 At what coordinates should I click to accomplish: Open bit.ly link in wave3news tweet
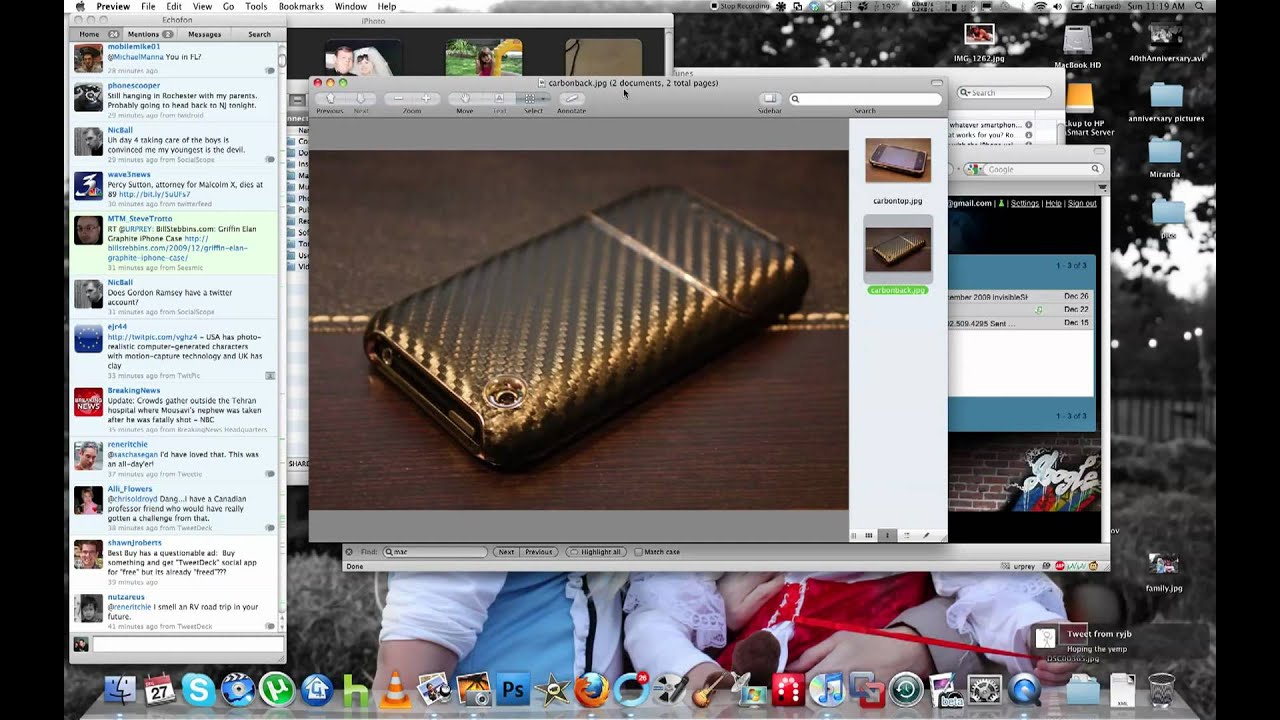154,195
